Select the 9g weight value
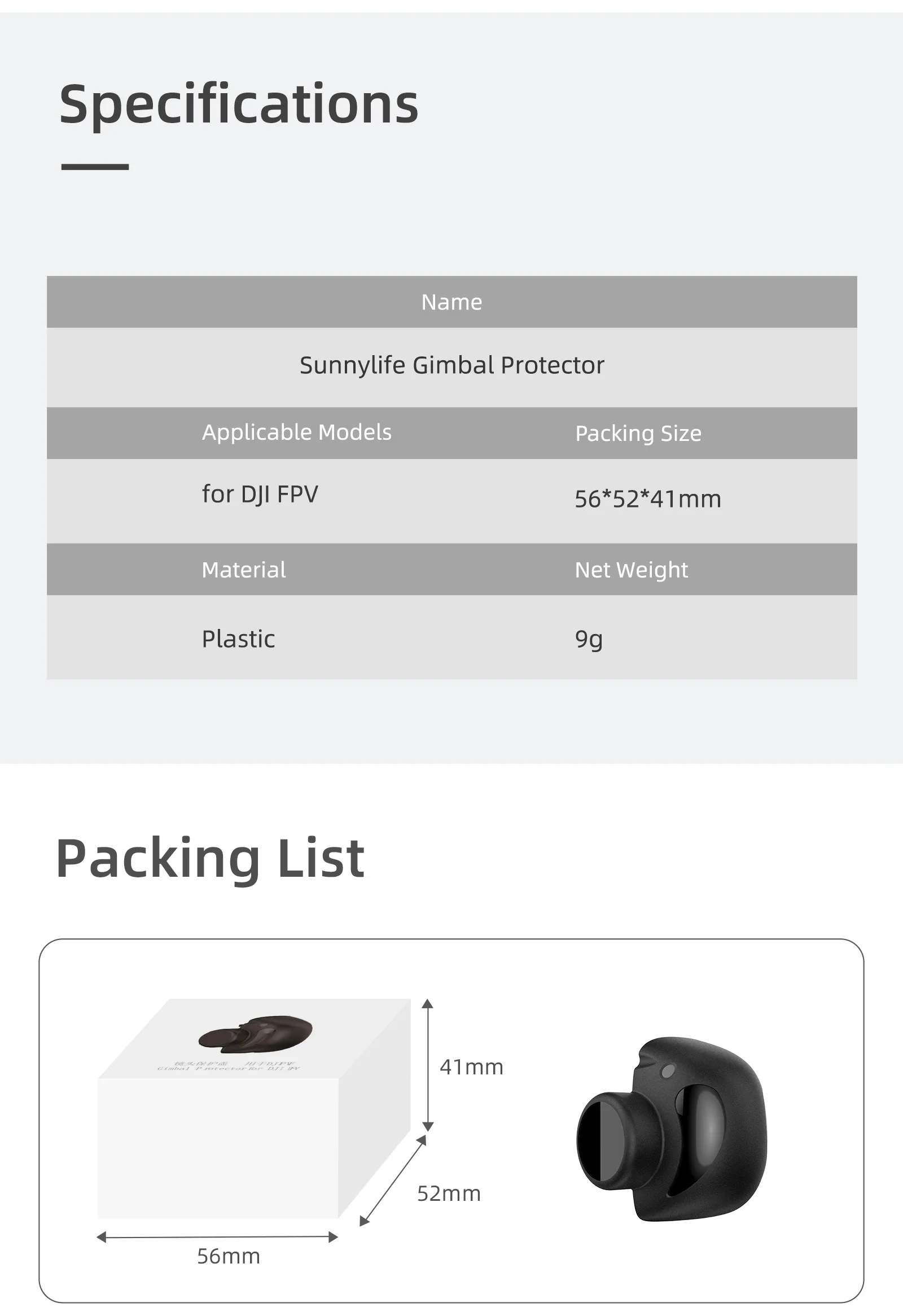 pos(589,640)
